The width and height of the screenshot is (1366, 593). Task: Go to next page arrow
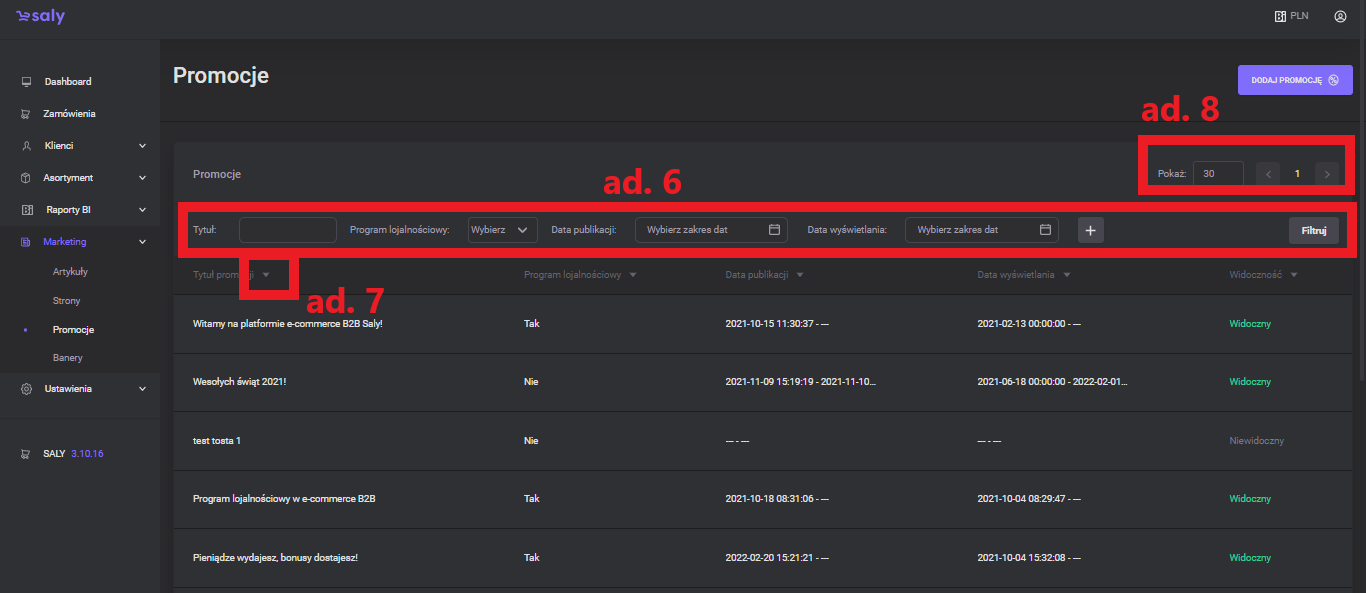point(1327,174)
